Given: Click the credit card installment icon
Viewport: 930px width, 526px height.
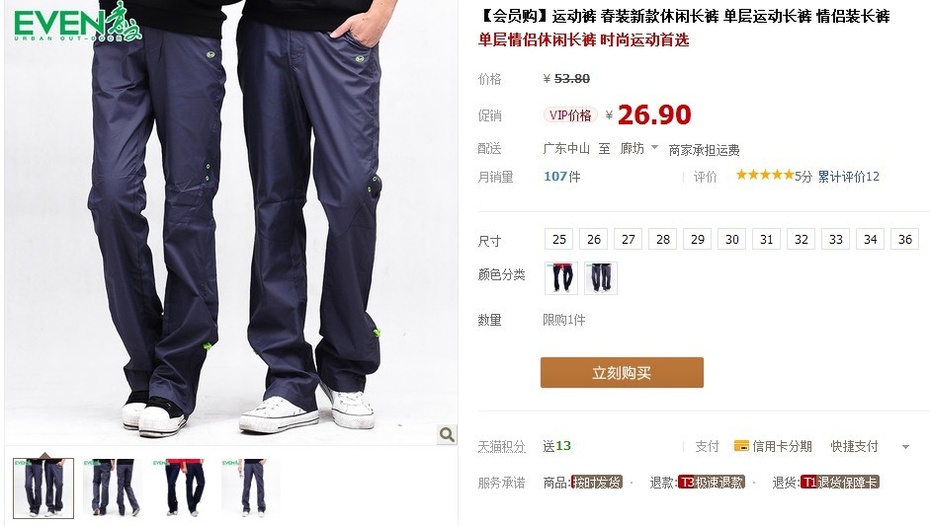Looking at the screenshot, I should pyautogui.click(x=741, y=446).
